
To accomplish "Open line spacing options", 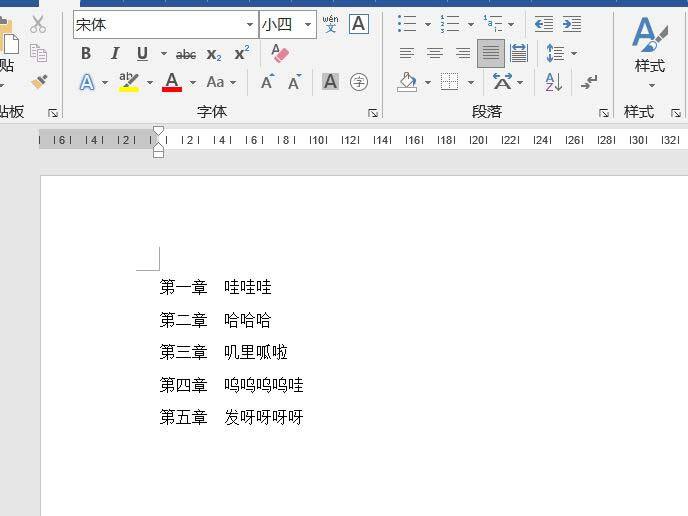I will (x=555, y=53).
